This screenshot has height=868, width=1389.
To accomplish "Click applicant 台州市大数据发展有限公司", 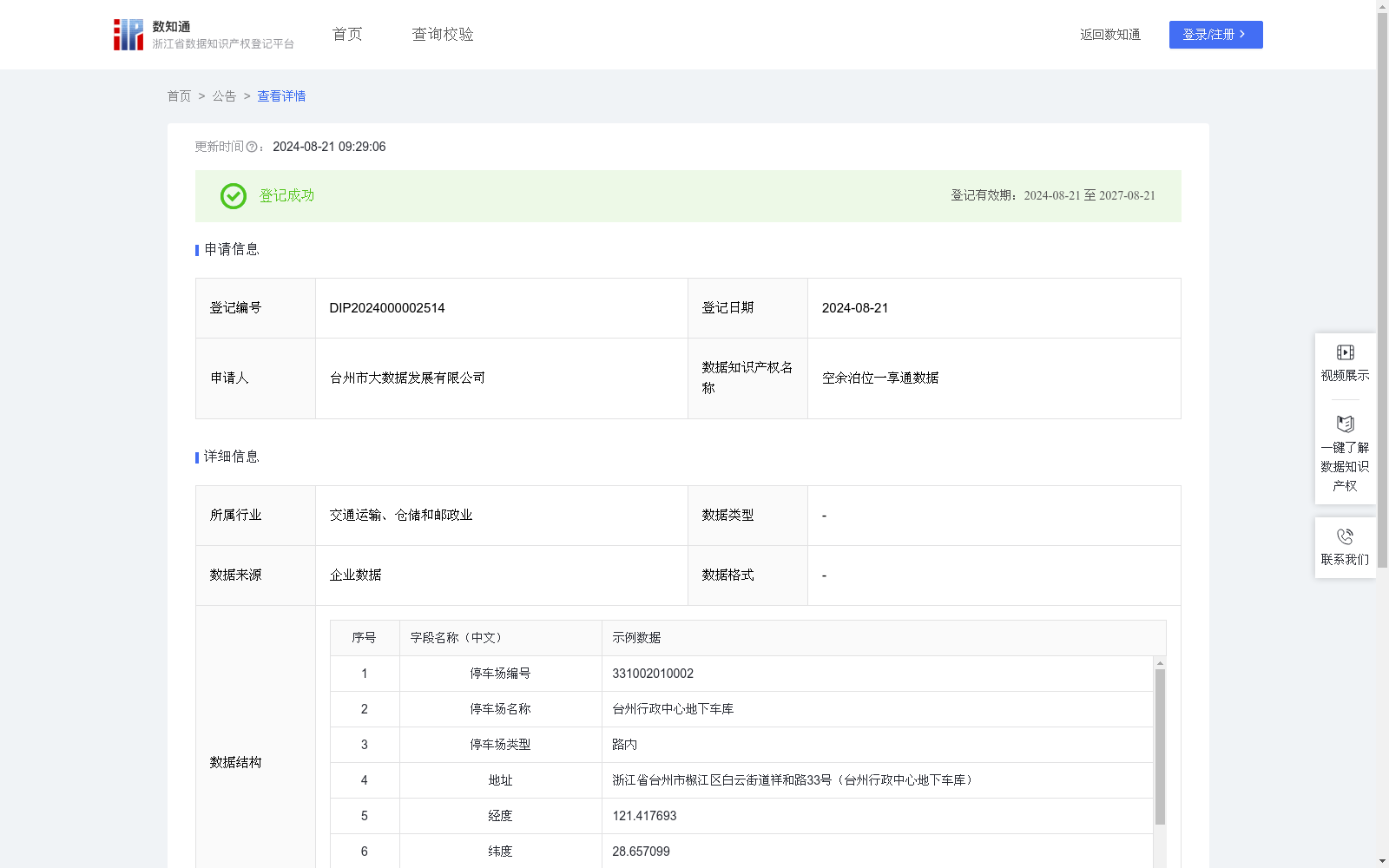I will pyautogui.click(x=407, y=378).
